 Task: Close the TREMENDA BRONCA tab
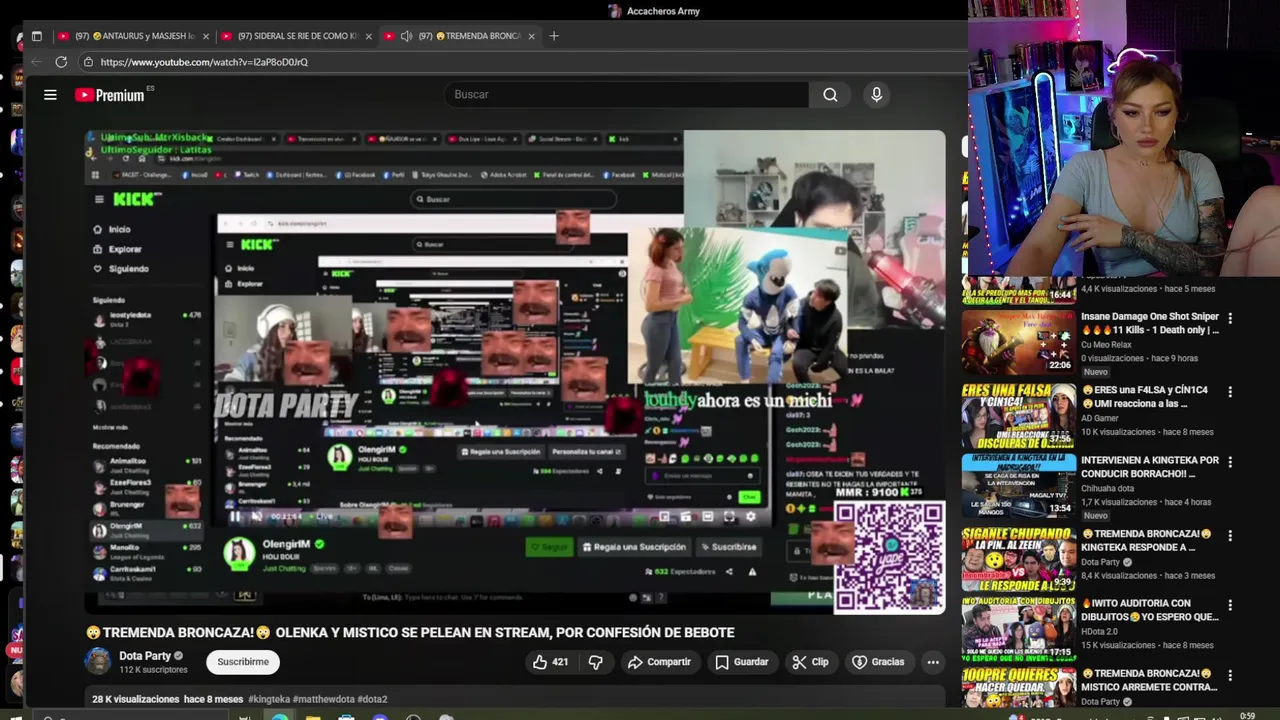(x=532, y=36)
